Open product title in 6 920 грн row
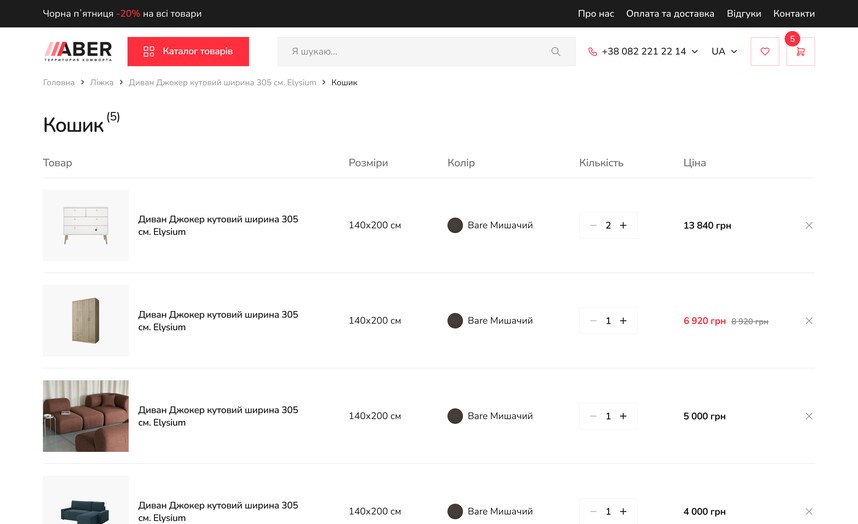 click(218, 321)
